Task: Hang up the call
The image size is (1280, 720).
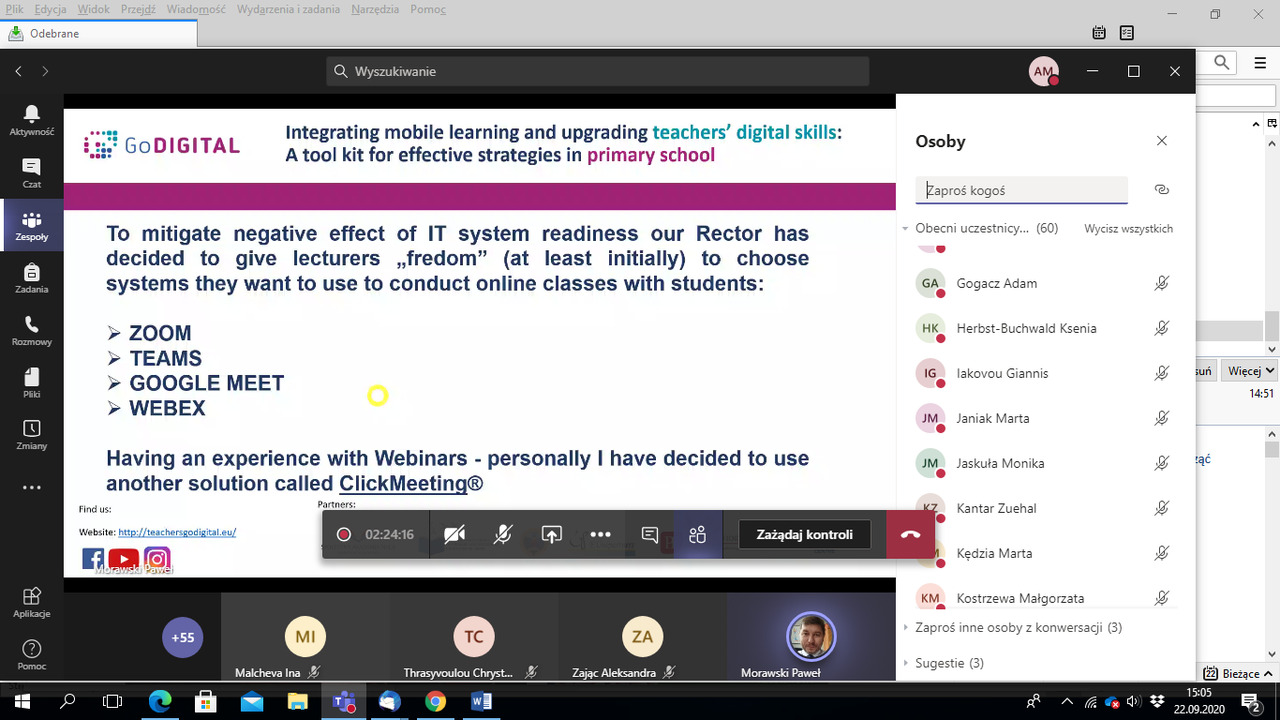Action: tap(910, 535)
